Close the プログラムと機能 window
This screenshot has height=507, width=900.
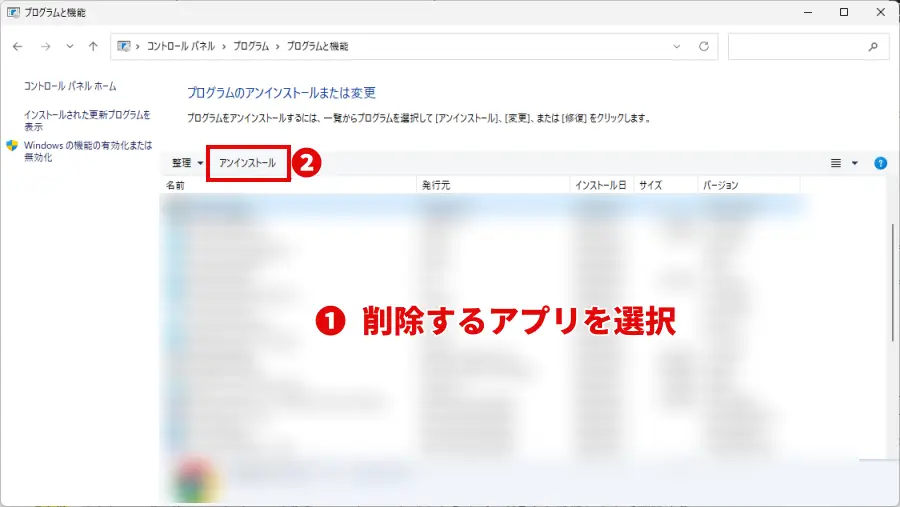pyautogui.click(x=880, y=12)
